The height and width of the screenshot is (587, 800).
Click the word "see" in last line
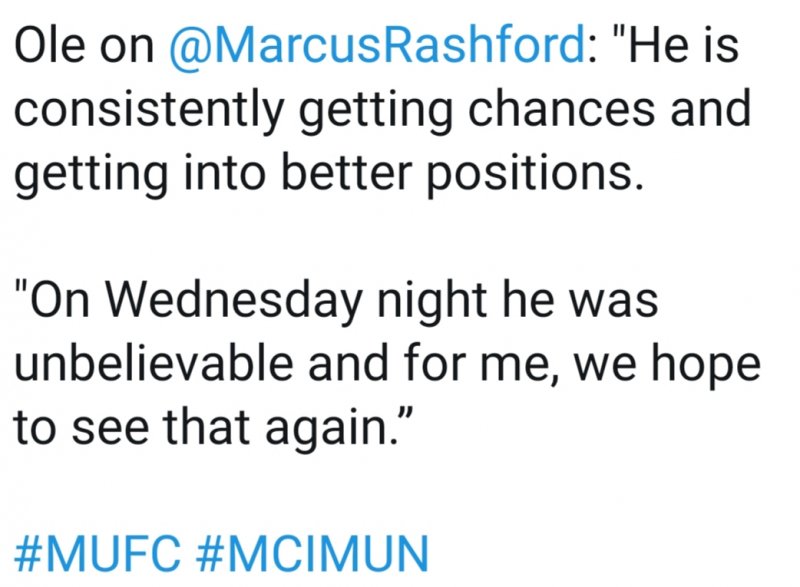[110, 431]
